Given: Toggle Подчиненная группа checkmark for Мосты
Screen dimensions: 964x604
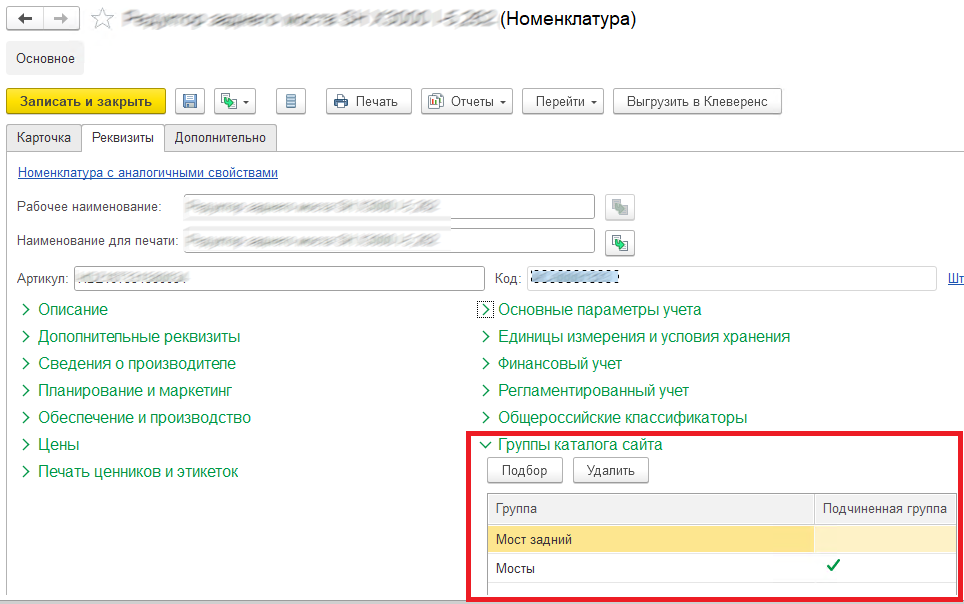Looking at the screenshot, I should point(833,565).
